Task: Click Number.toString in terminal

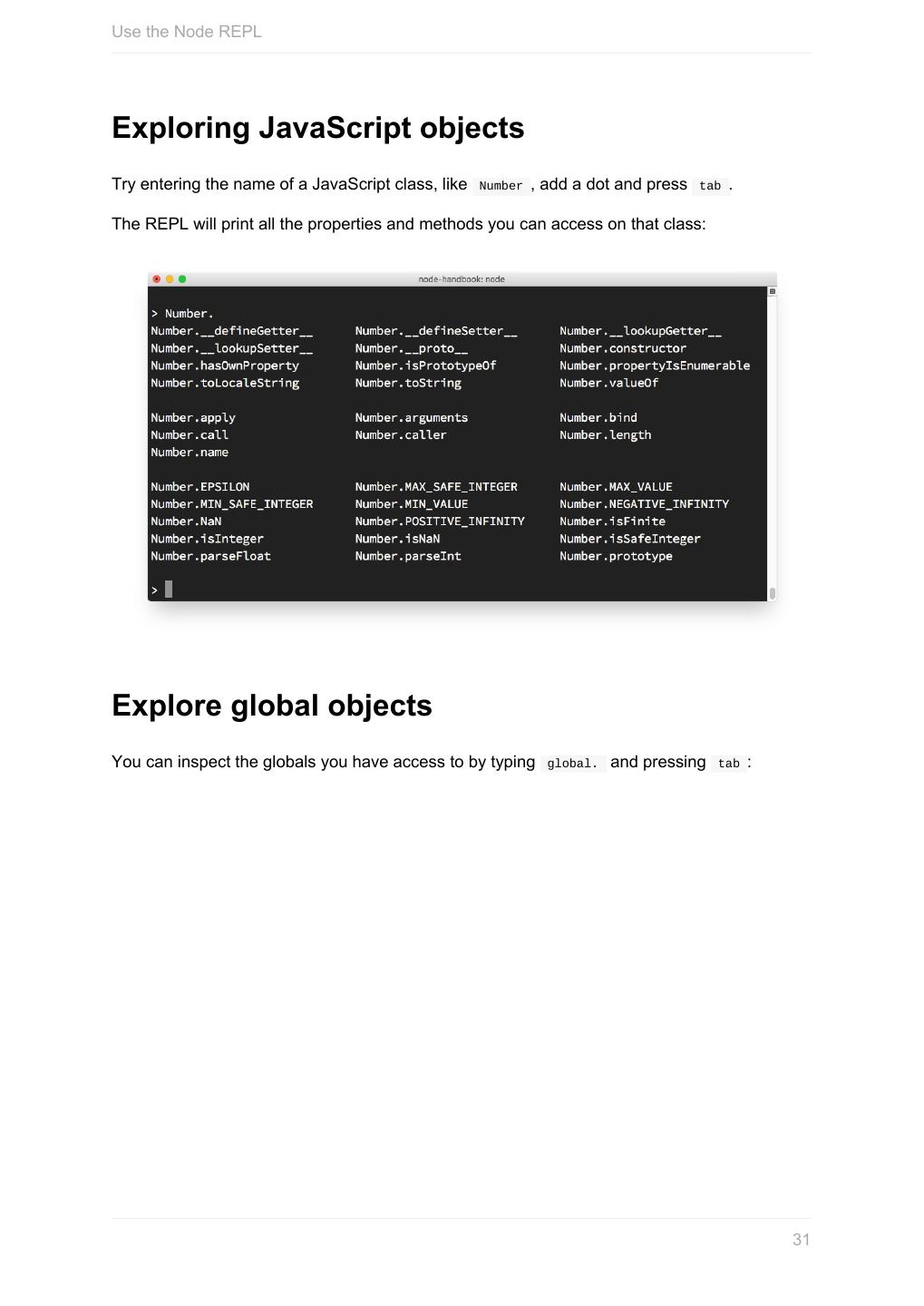Action: click(x=408, y=383)
